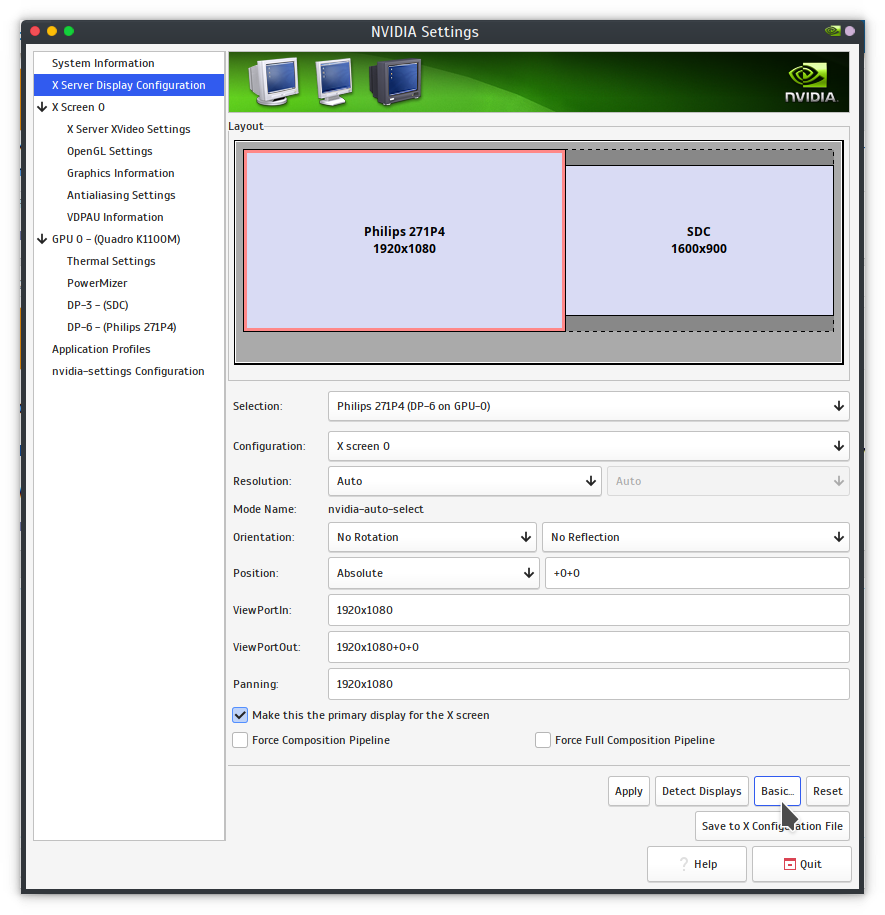Click the CRT monitor icon in banner
Image resolution: width=885 pixels, height=915 pixels.
pyautogui.click(x=274, y=82)
